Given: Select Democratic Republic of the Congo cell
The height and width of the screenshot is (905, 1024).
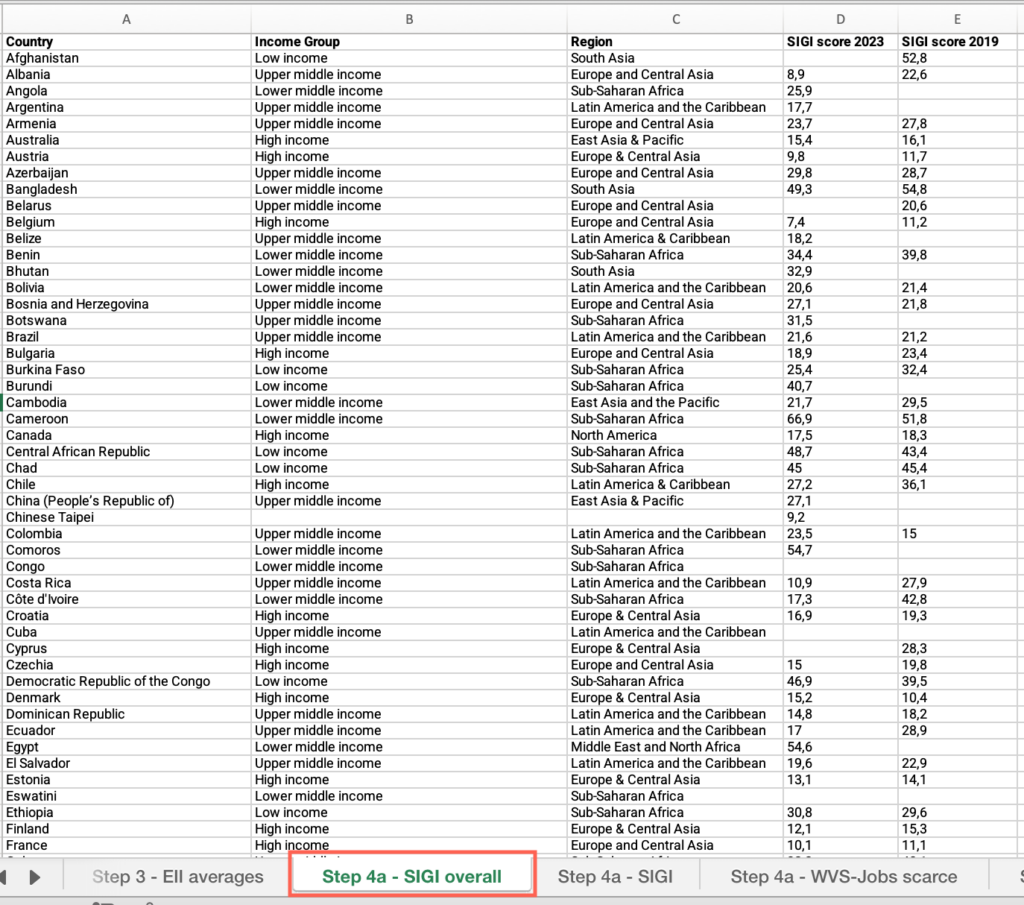Looking at the screenshot, I should pos(127,681).
